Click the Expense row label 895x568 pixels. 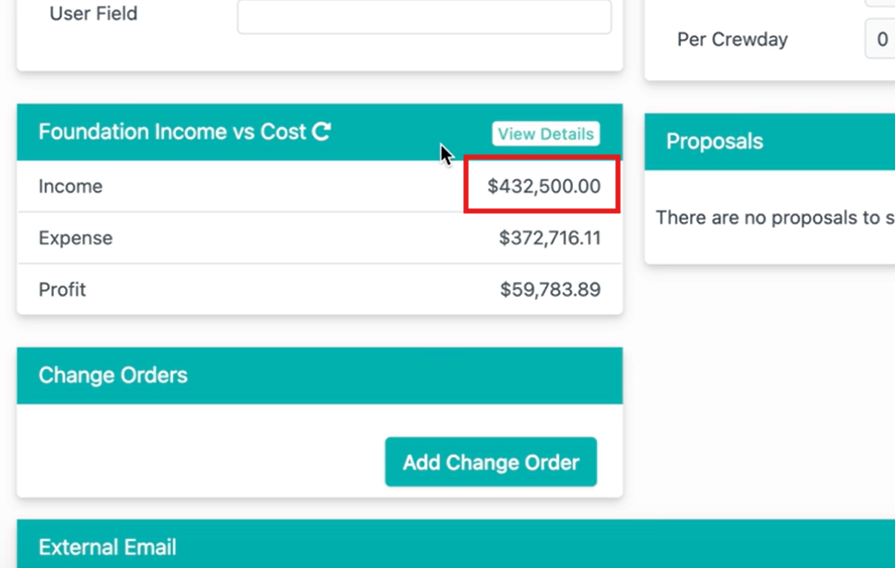(x=75, y=238)
